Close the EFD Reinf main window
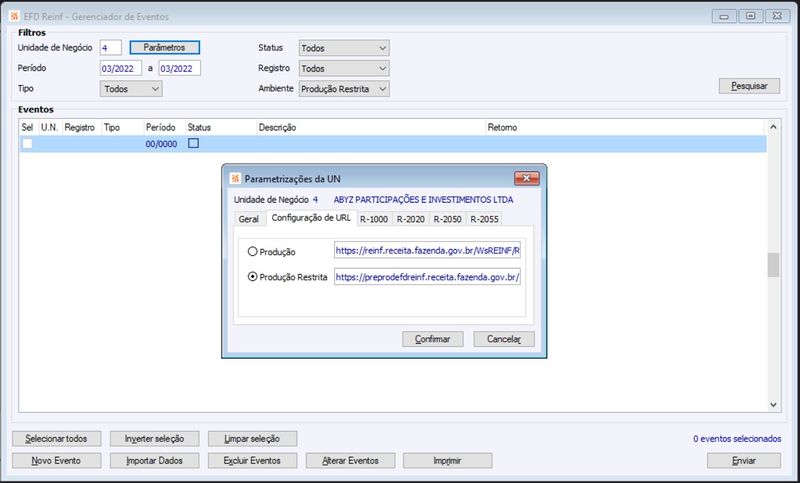 [x=777, y=16]
